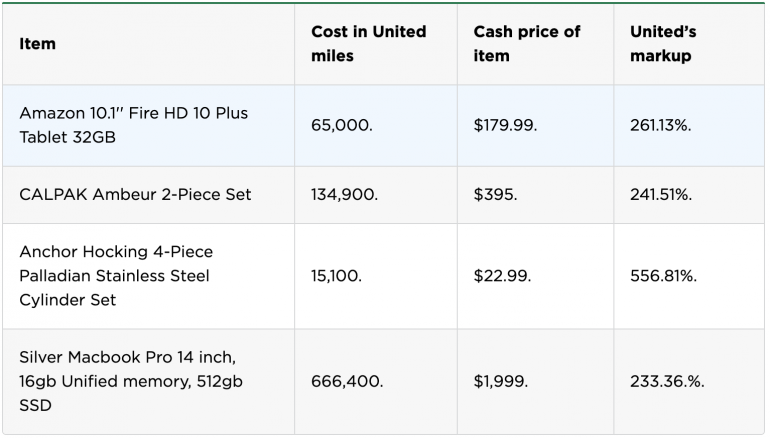
Task: Click the 556.81% markup cell
Action: (663, 276)
